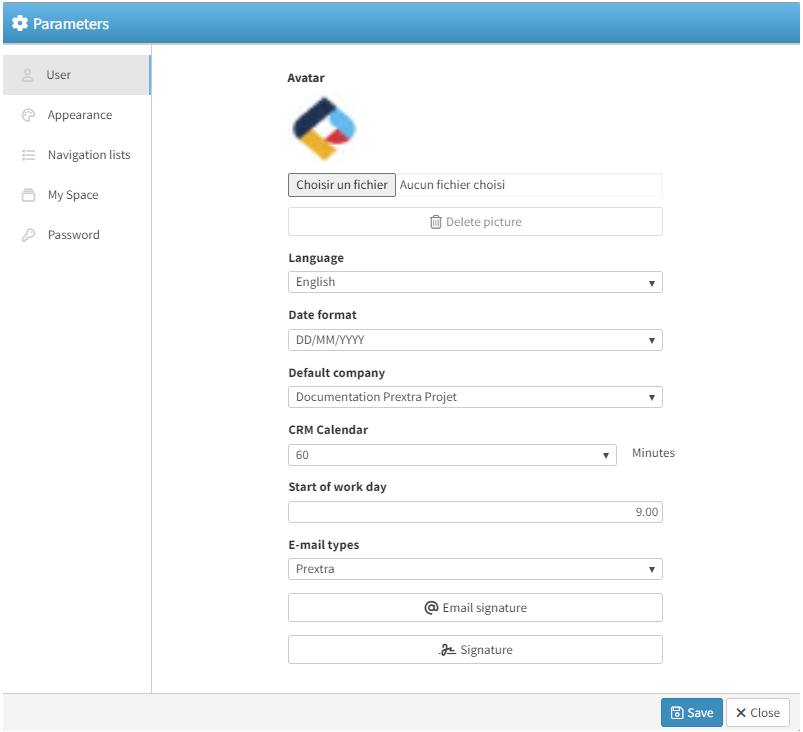
Task: Click the handwriting icon on Signature button
Action: pos(448,650)
